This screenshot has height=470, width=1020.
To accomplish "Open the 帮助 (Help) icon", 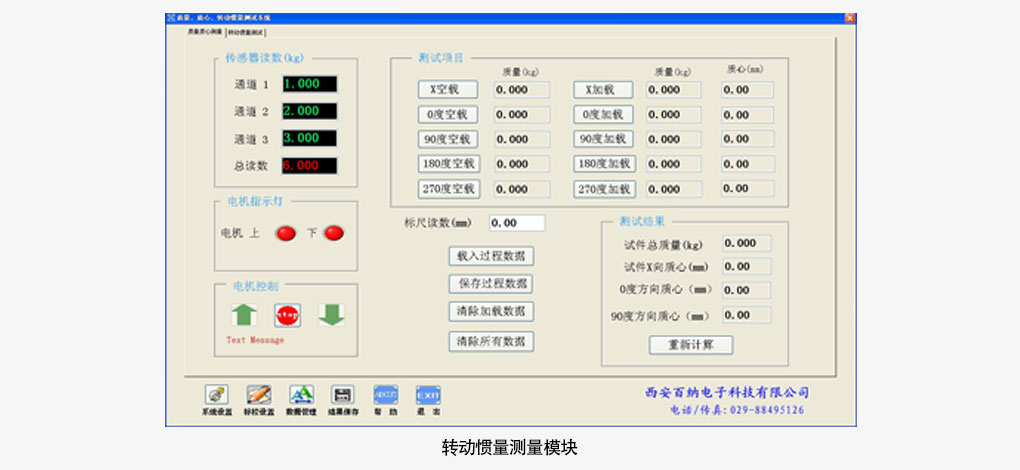I will (x=385, y=395).
